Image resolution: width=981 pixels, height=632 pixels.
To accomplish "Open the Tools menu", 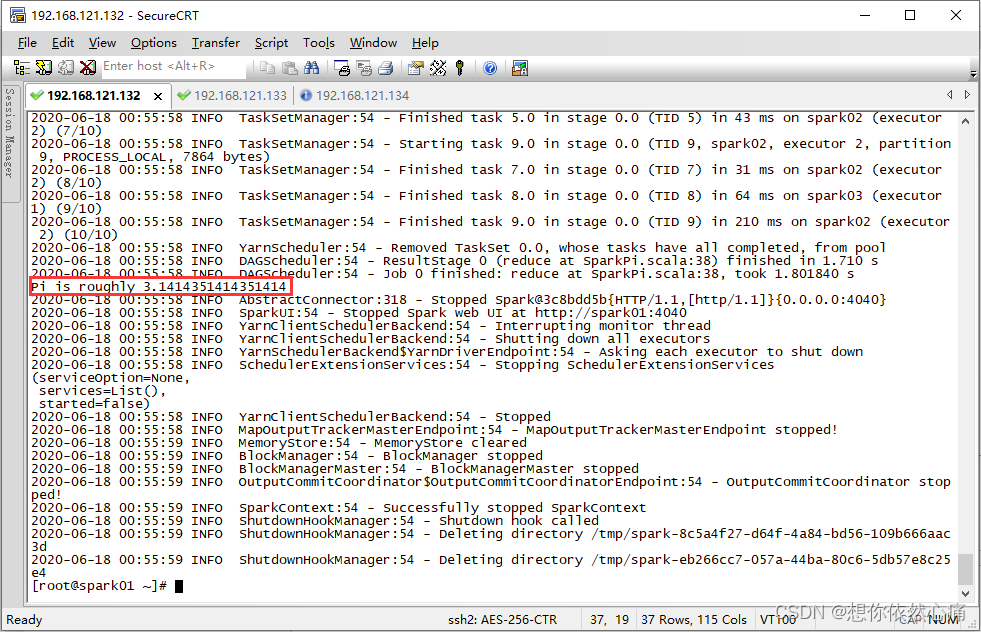I will 319,43.
